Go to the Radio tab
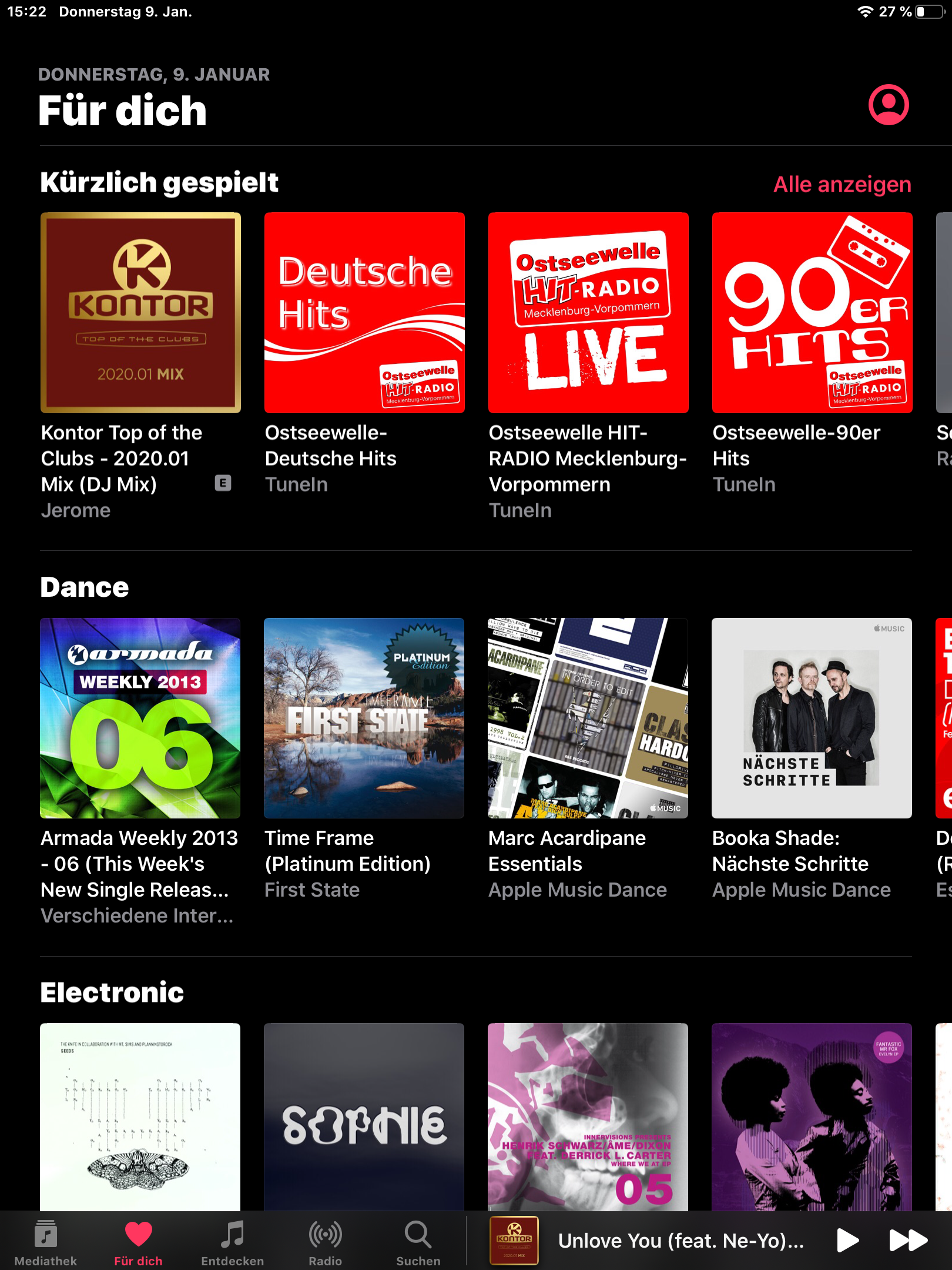 (326, 1243)
